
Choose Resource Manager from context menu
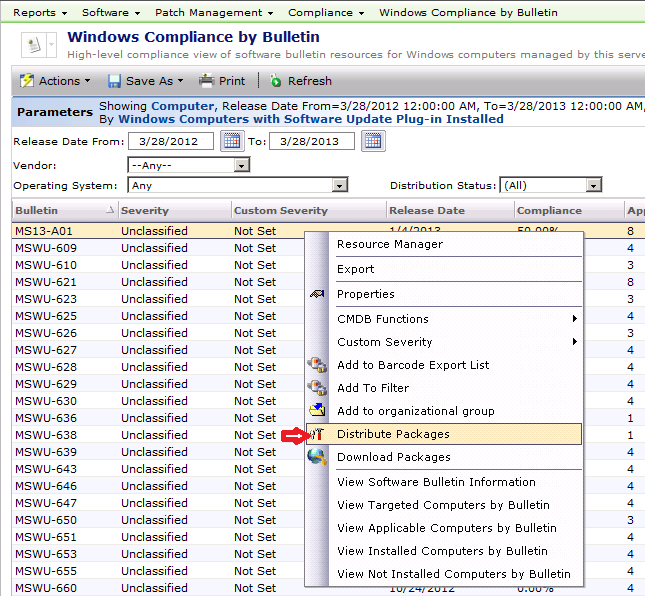[390, 244]
